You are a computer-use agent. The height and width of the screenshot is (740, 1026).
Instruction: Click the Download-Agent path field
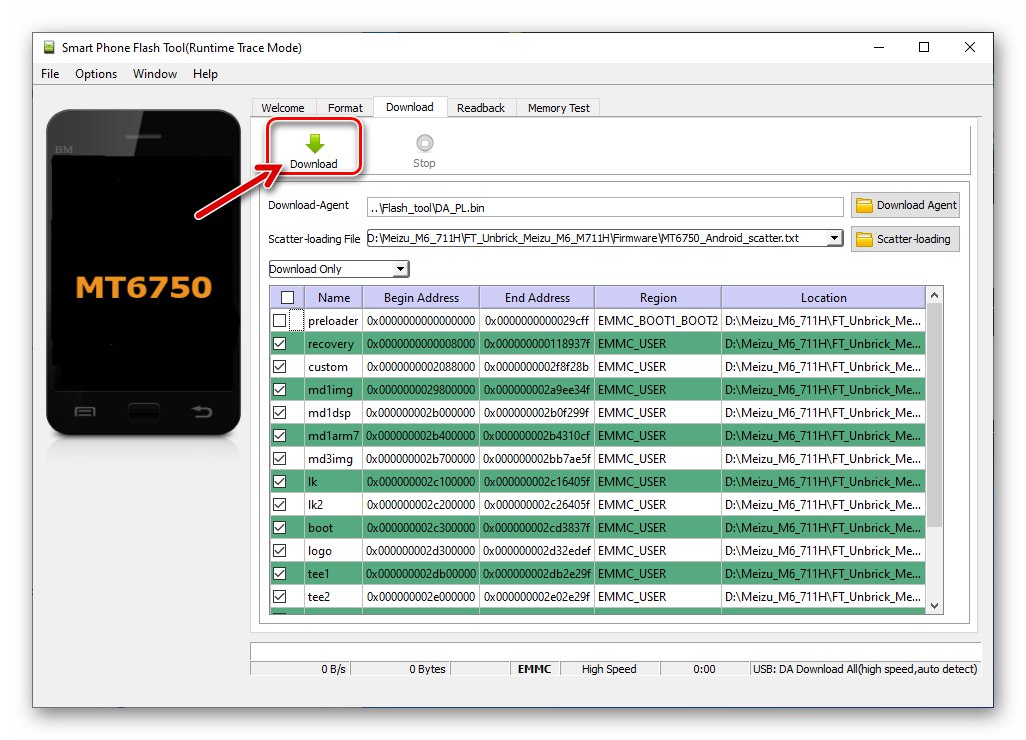pyautogui.click(x=605, y=207)
